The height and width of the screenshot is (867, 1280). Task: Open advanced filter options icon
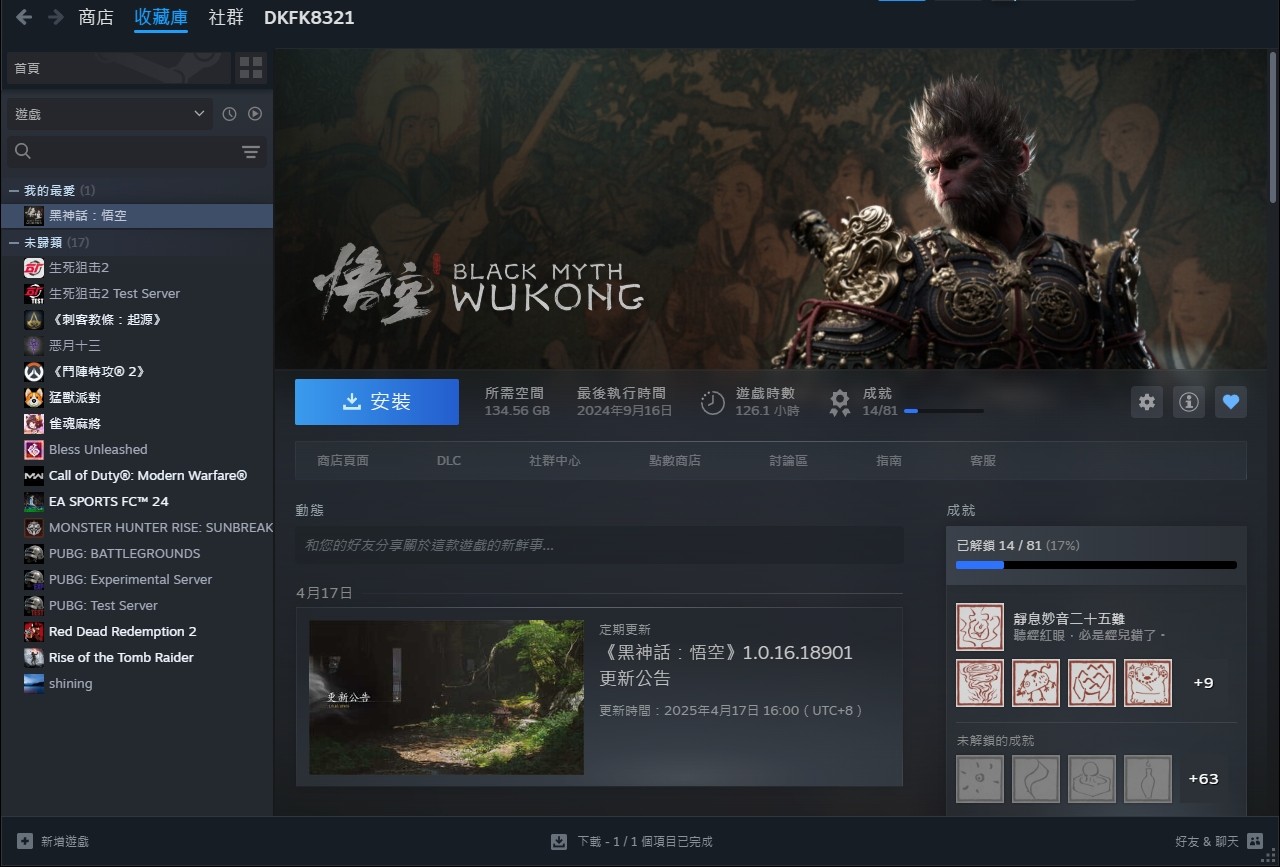coord(251,152)
